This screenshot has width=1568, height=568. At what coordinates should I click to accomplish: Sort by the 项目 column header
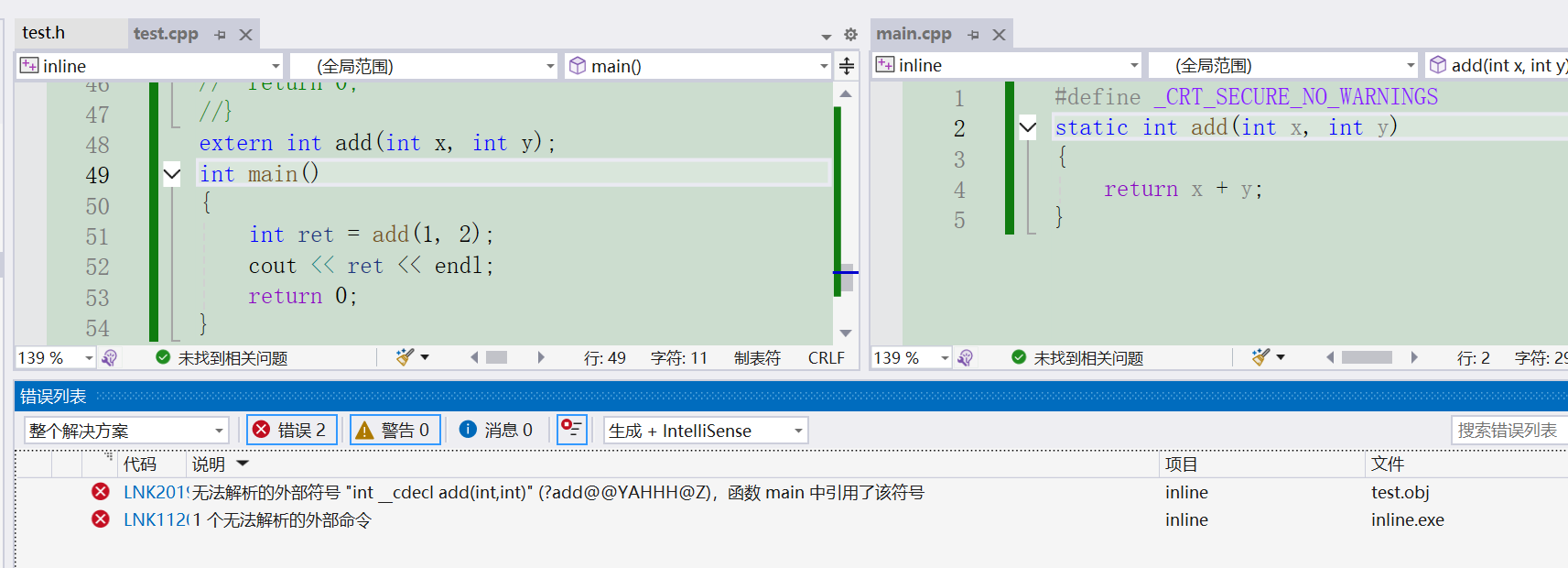point(1182,464)
